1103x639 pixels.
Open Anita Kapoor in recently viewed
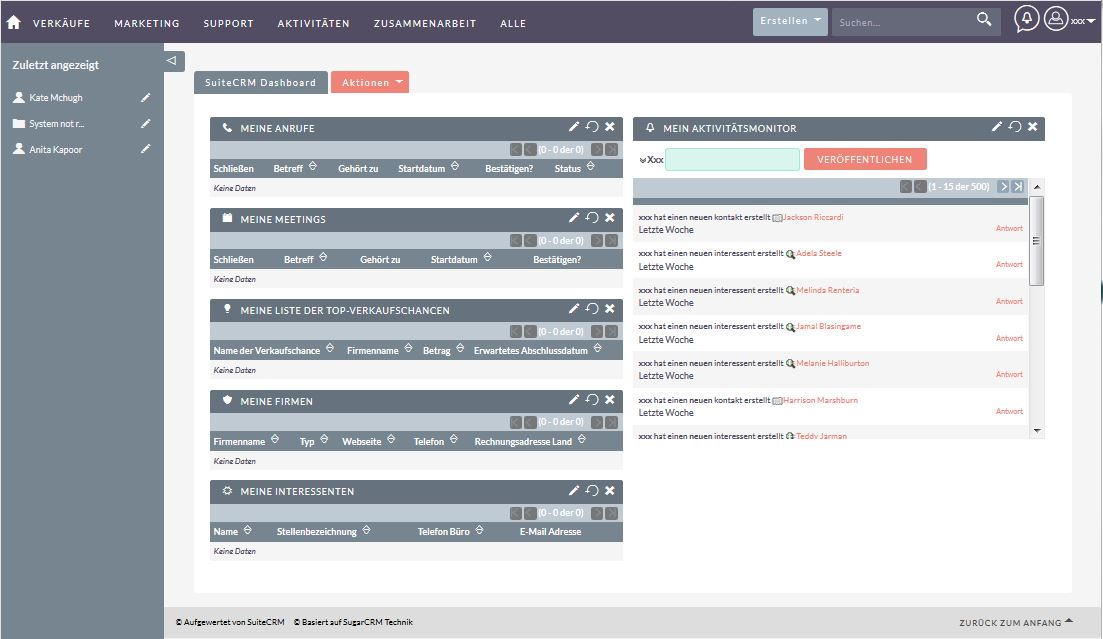click(x=56, y=149)
